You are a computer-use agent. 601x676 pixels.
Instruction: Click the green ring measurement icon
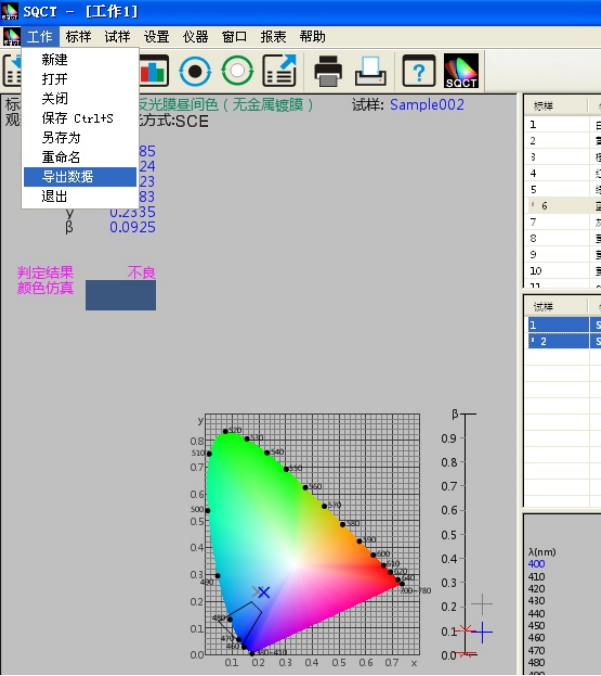tap(237, 71)
